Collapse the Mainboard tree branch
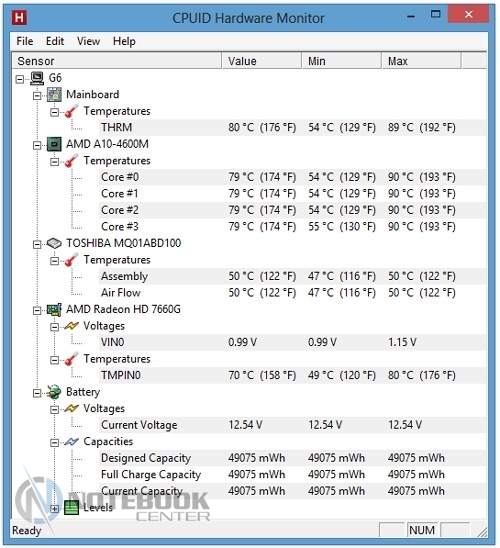This screenshot has height=548, width=500. (37, 96)
